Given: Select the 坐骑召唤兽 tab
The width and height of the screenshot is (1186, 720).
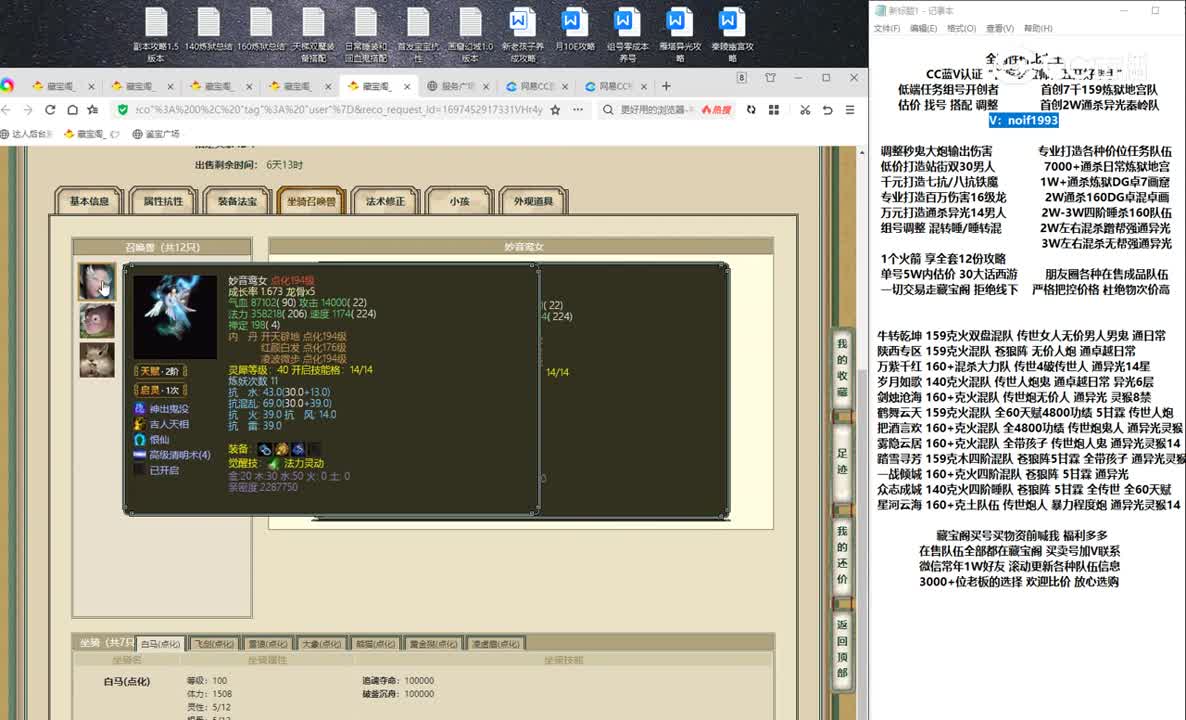Looking at the screenshot, I should point(312,201).
